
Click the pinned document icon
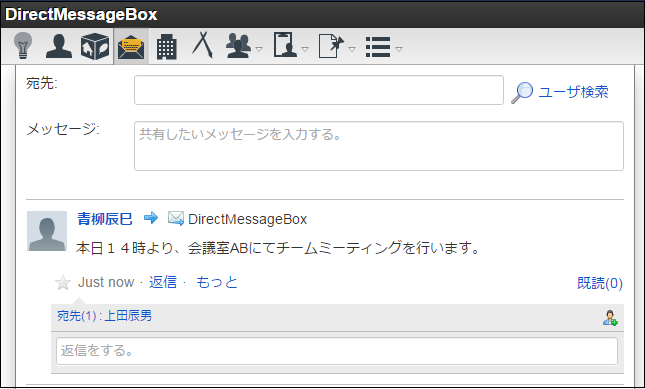pyautogui.click(x=332, y=46)
